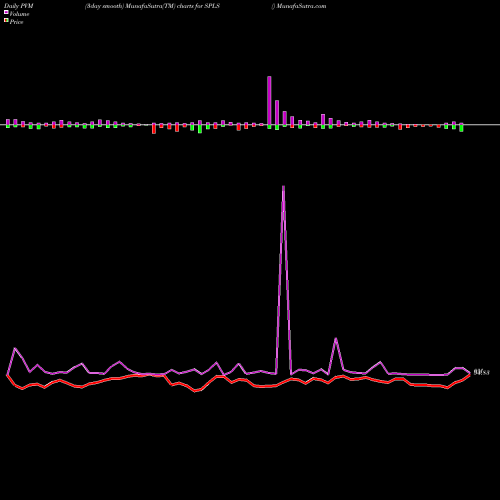Click the highest peak of magenta line
This screenshot has height=500, width=500.
[283, 187]
